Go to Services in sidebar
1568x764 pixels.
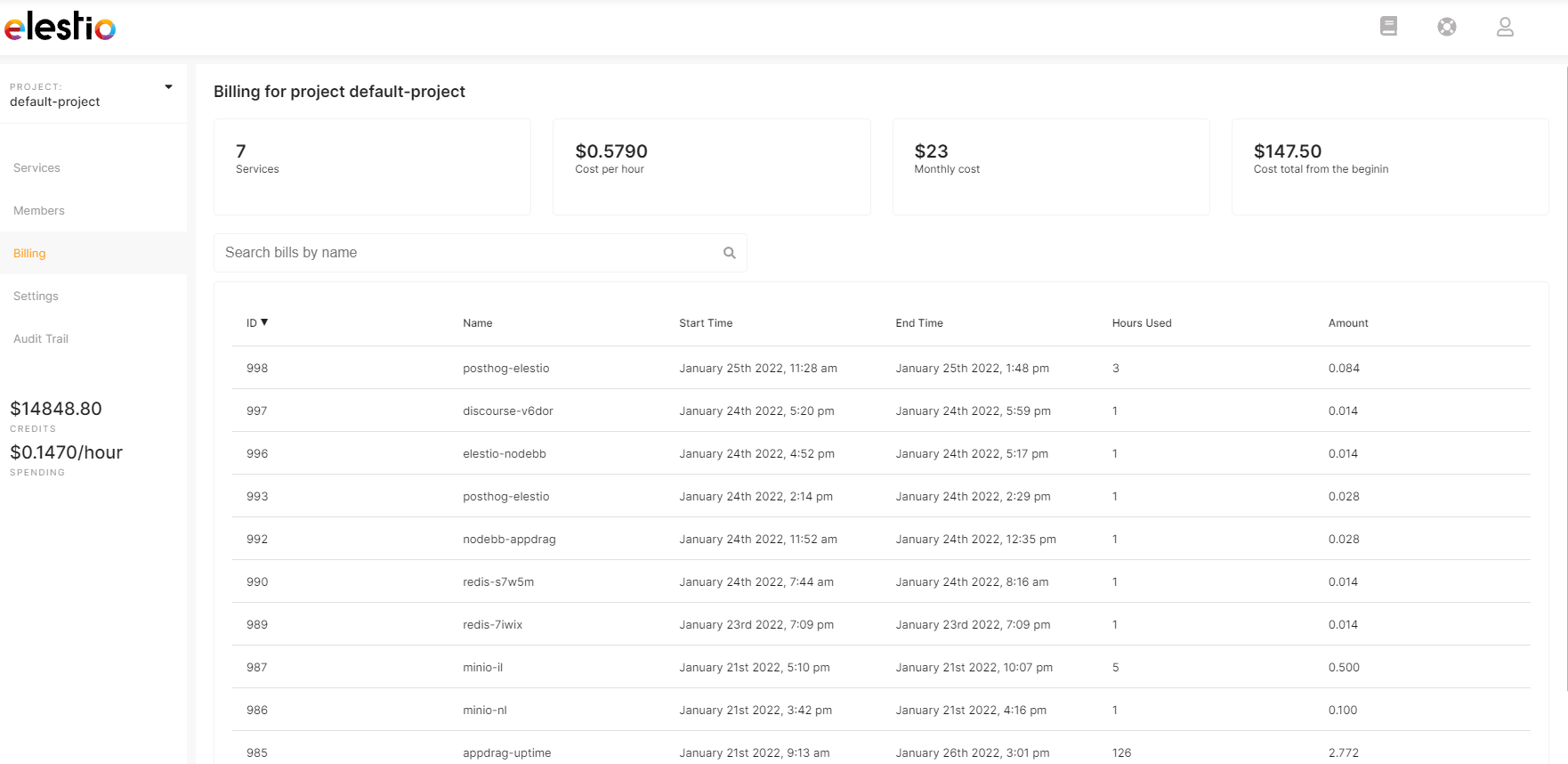click(x=37, y=167)
